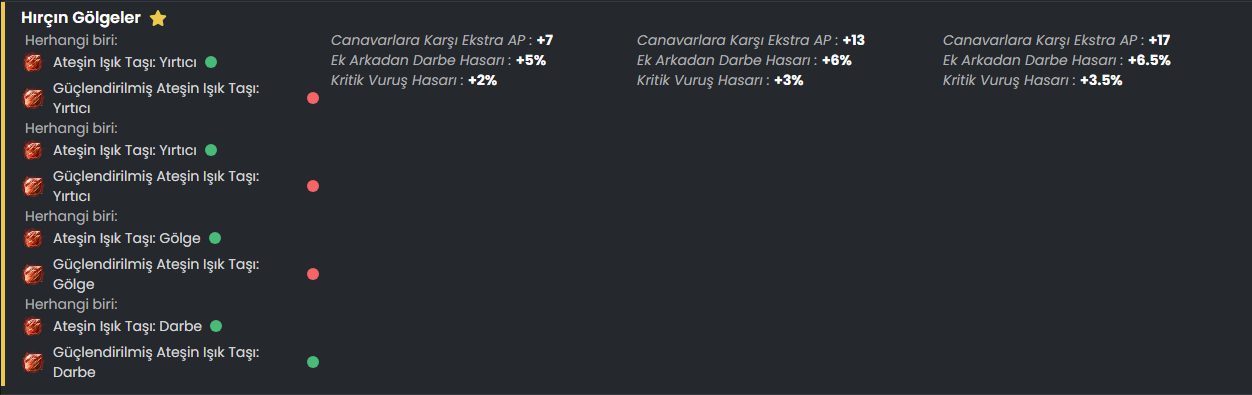The height and width of the screenshot is (395, 1252).
Task: Select the Canavarlara Karşı Ekstra AP +17 line
Action: (1056, 40)
